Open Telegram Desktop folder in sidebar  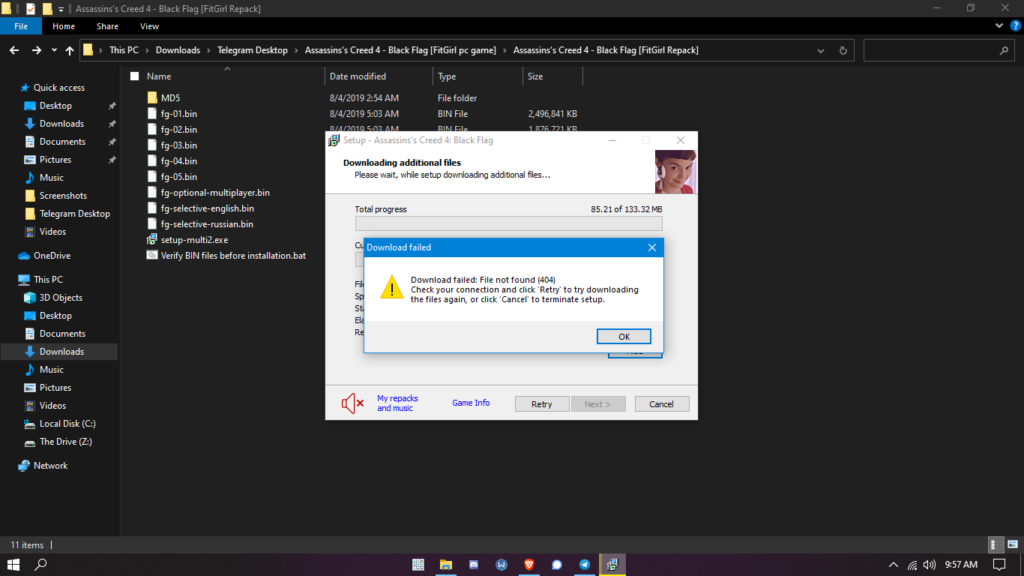click(x=74, y=214)
